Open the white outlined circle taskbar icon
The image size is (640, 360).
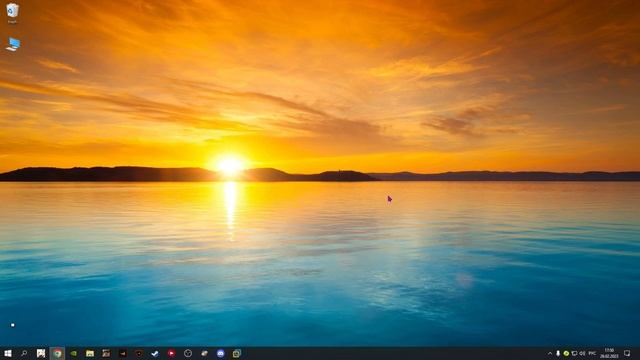tap(188, 353)
